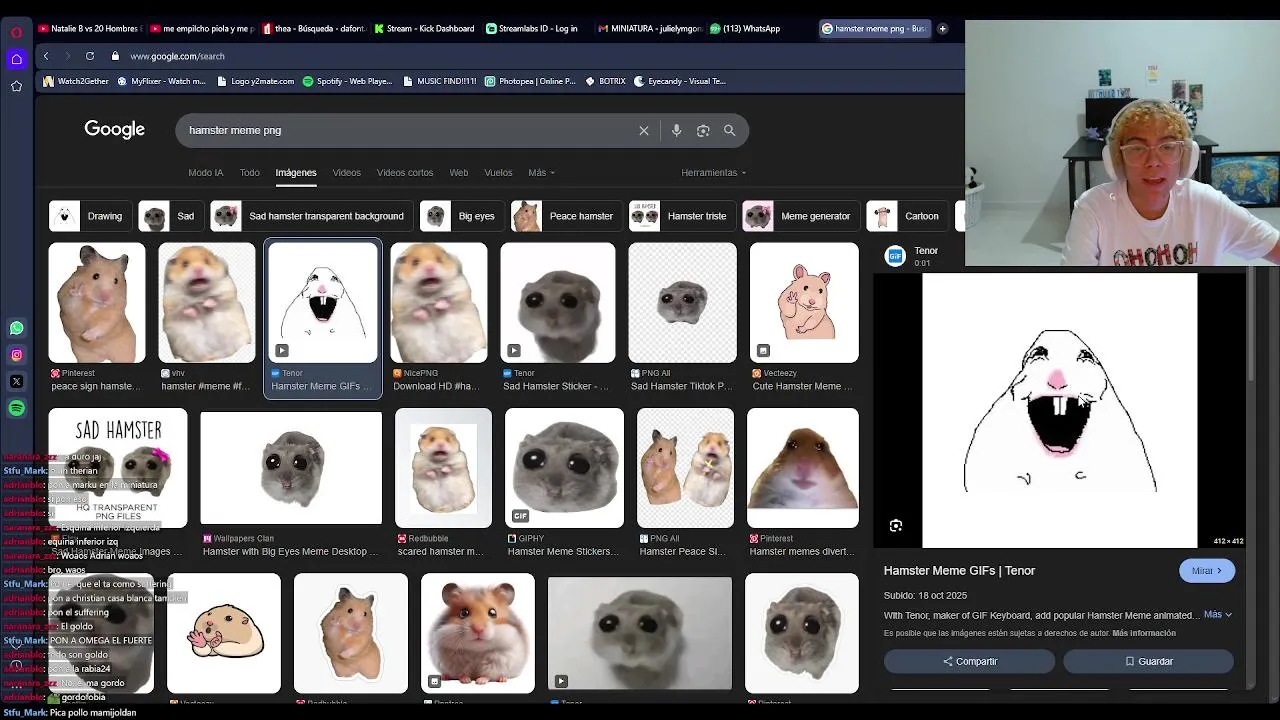Select the Videos cortos search tab
Image resolution: width=1280 pixels, height=720 pixels.
(x=405, y=173)
